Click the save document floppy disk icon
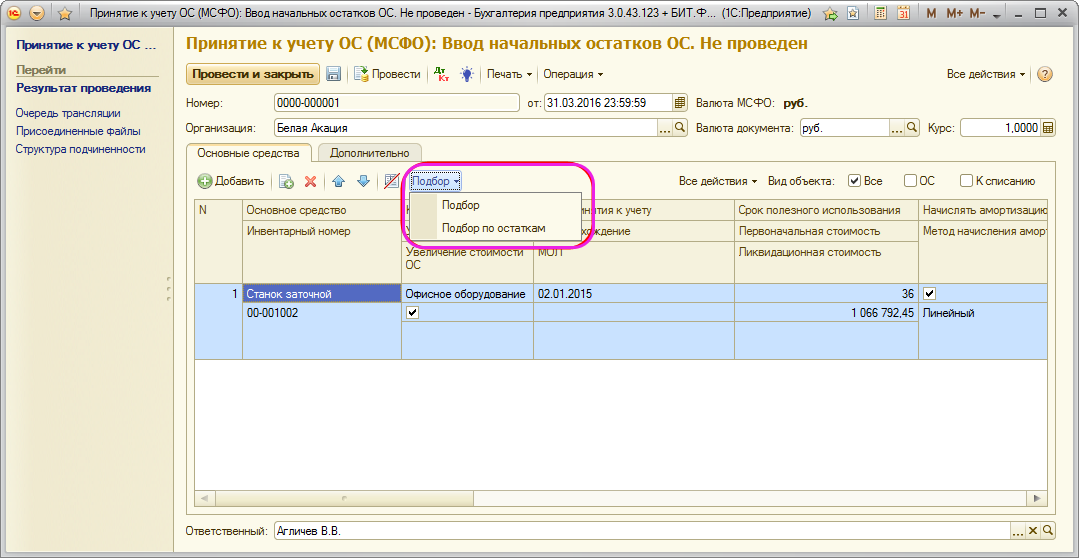Screen dimensions: 1079x558 334,74
